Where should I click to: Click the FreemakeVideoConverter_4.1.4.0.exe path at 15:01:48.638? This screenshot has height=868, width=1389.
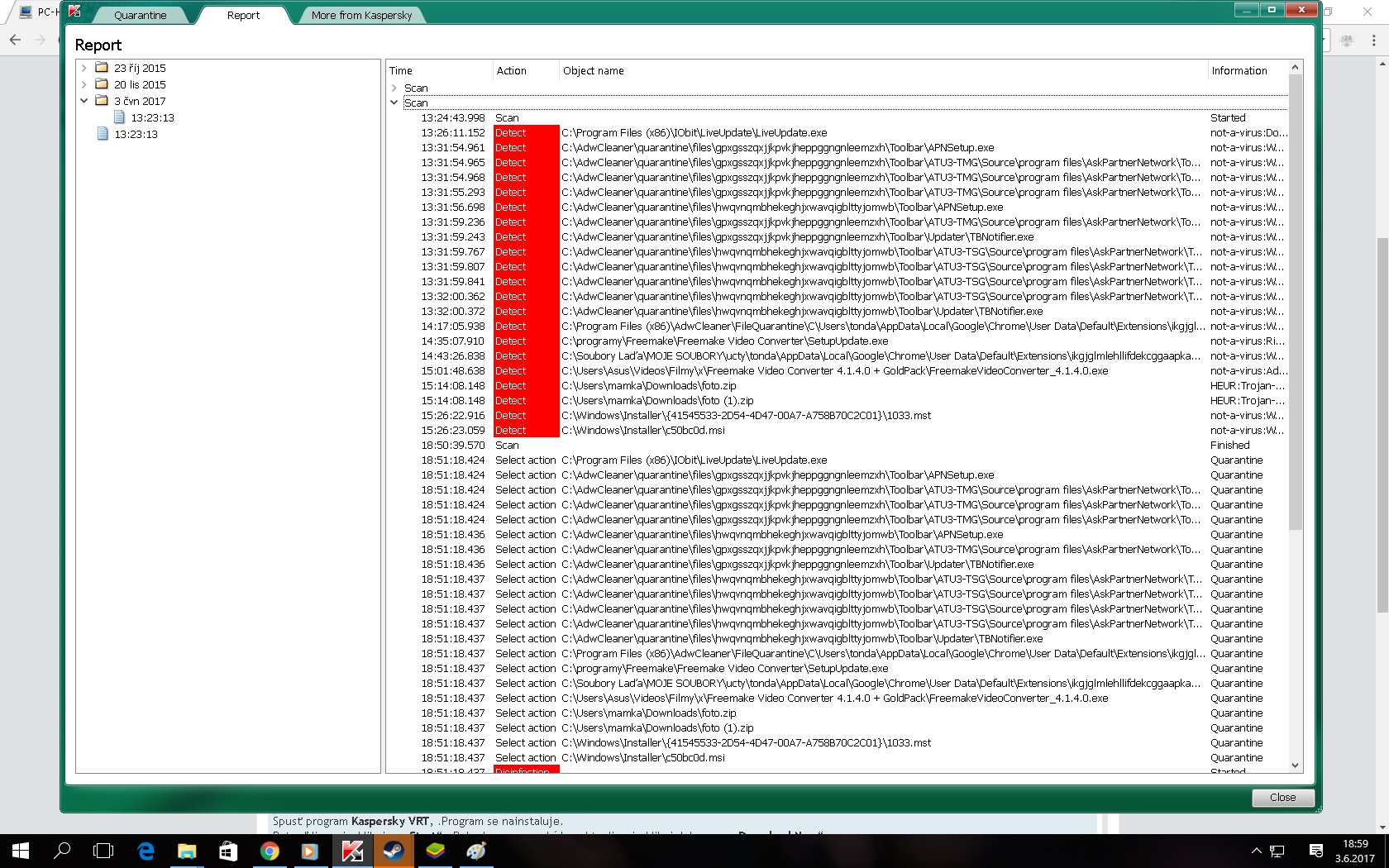tap(835, 370)
